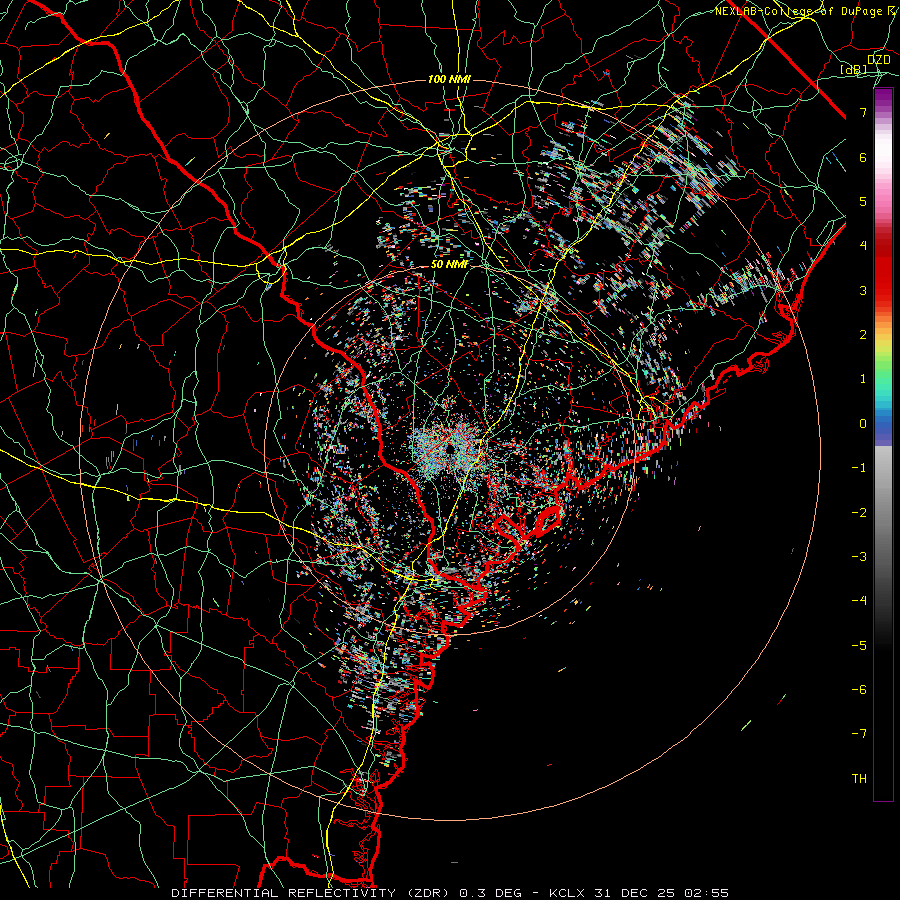Click the 3 dB value on color scale

863,290
